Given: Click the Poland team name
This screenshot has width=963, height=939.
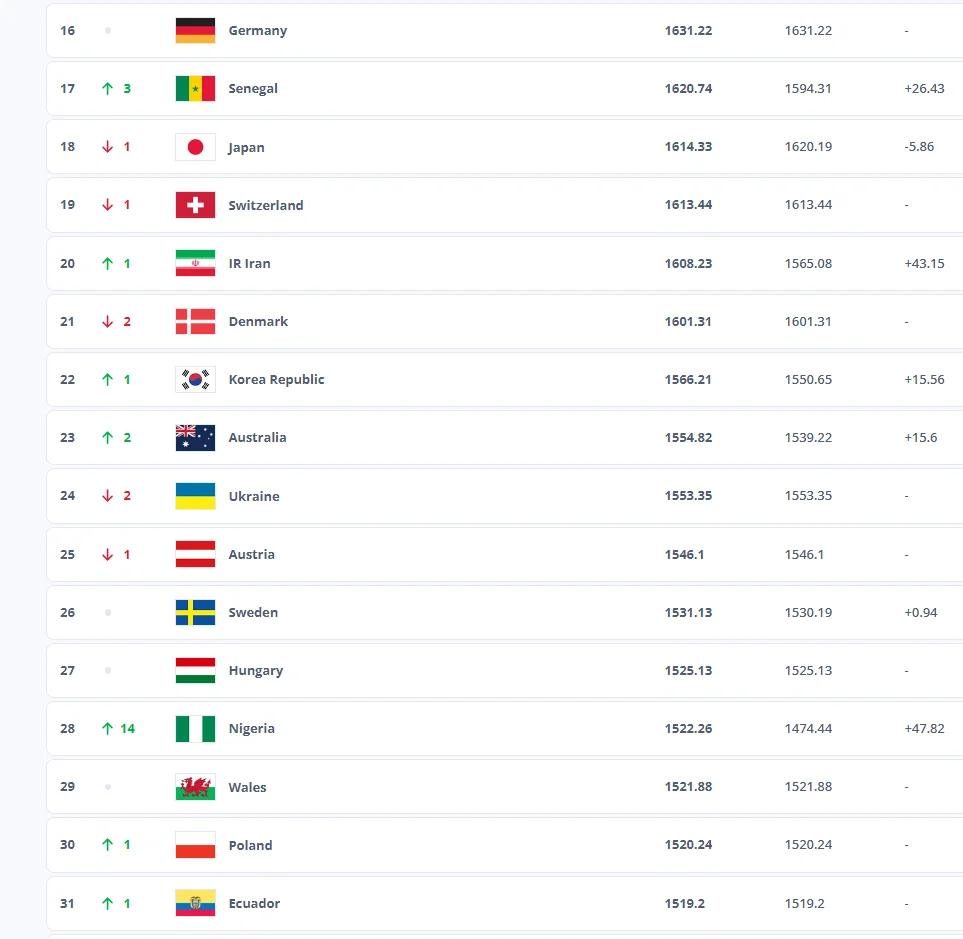Looking at the screenshot, I should [250, 846].
